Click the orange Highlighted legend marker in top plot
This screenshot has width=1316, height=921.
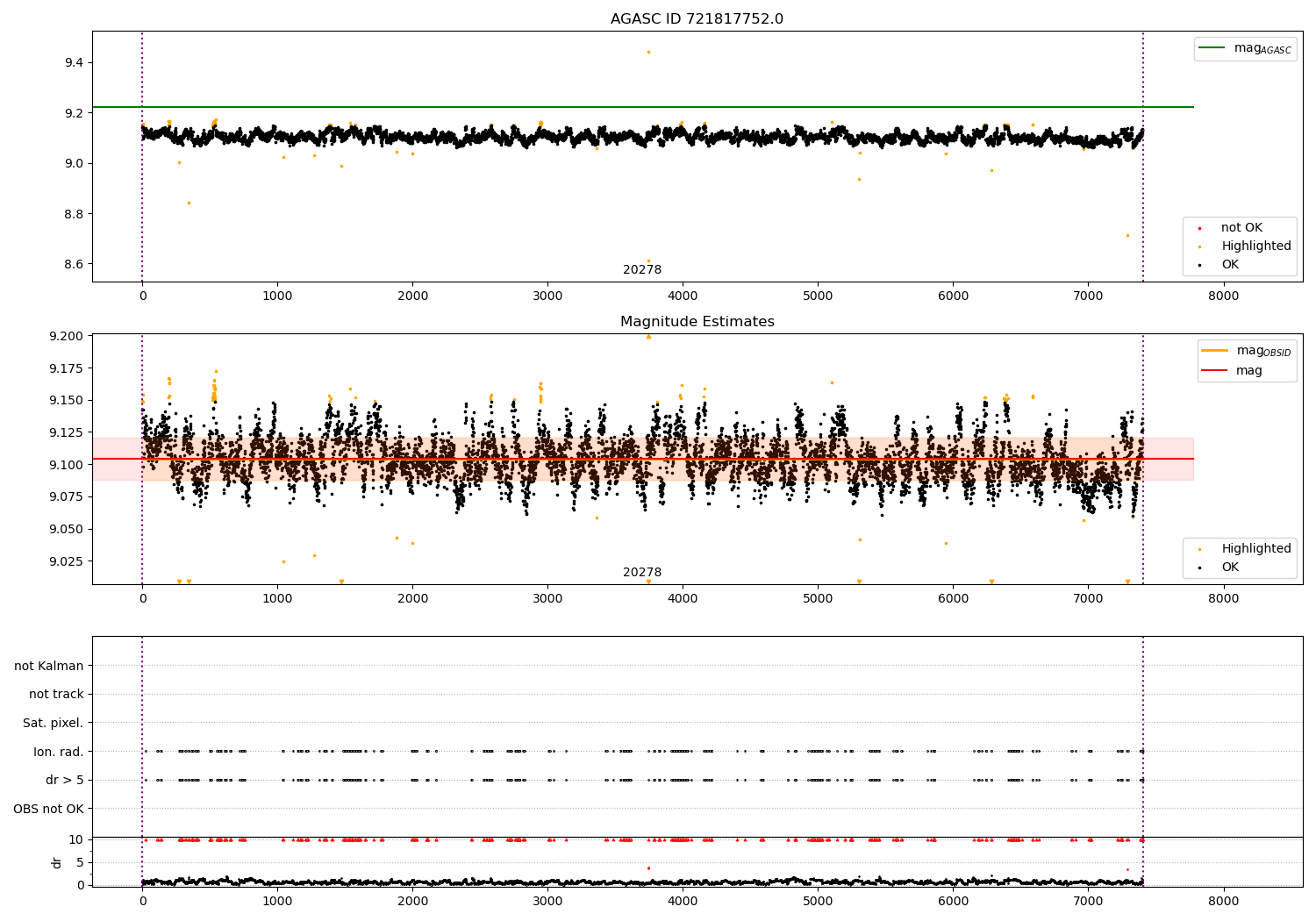tap(1199, 246)
